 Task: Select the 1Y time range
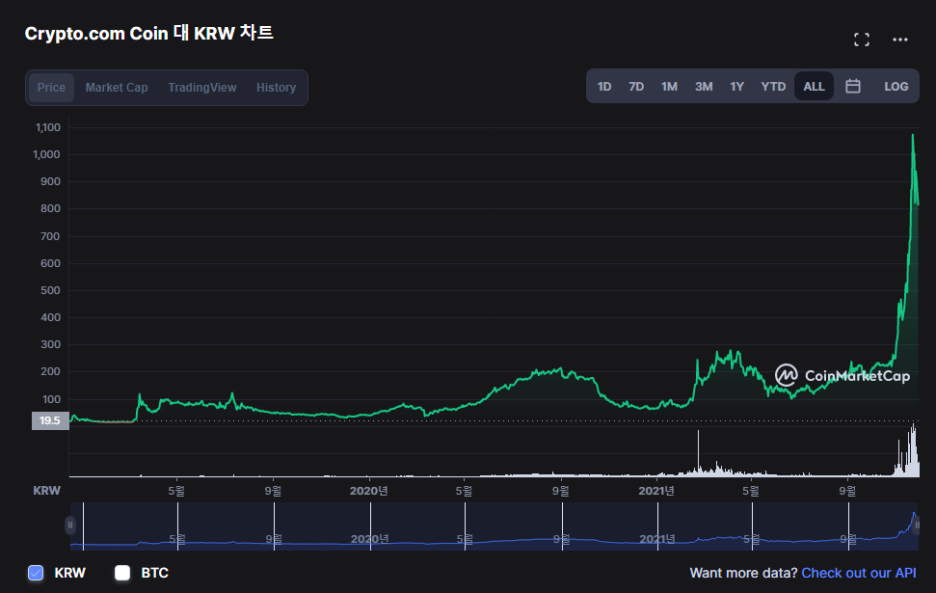point(737,87)
